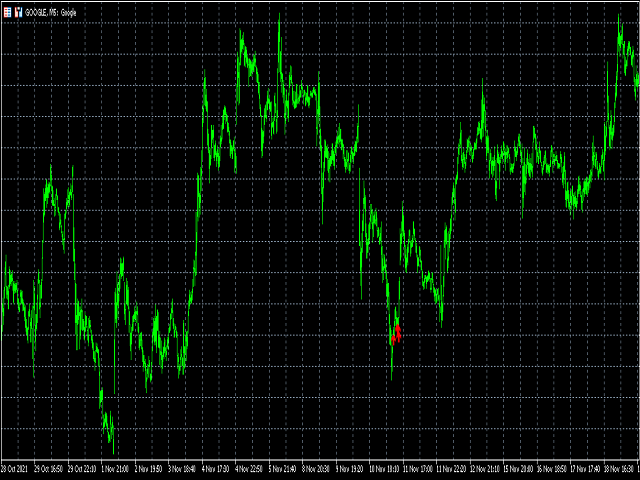The height and width of the screenshot is (480, 640).
Task: Click the 5 Nov 21:40 time label
Action: click(284, 468)
